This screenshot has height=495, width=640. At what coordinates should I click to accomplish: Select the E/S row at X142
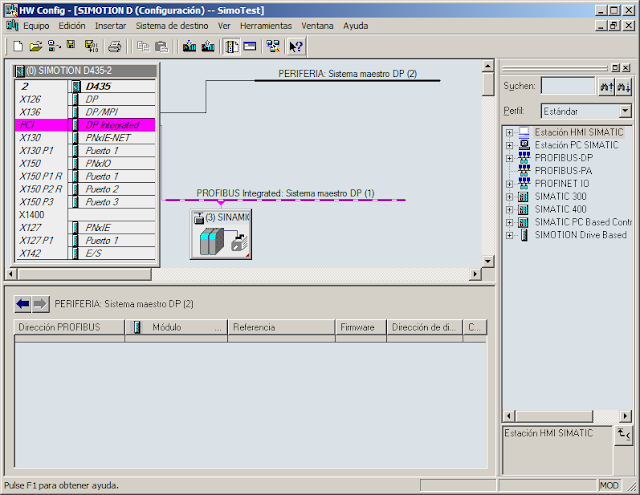click(85, 253)
